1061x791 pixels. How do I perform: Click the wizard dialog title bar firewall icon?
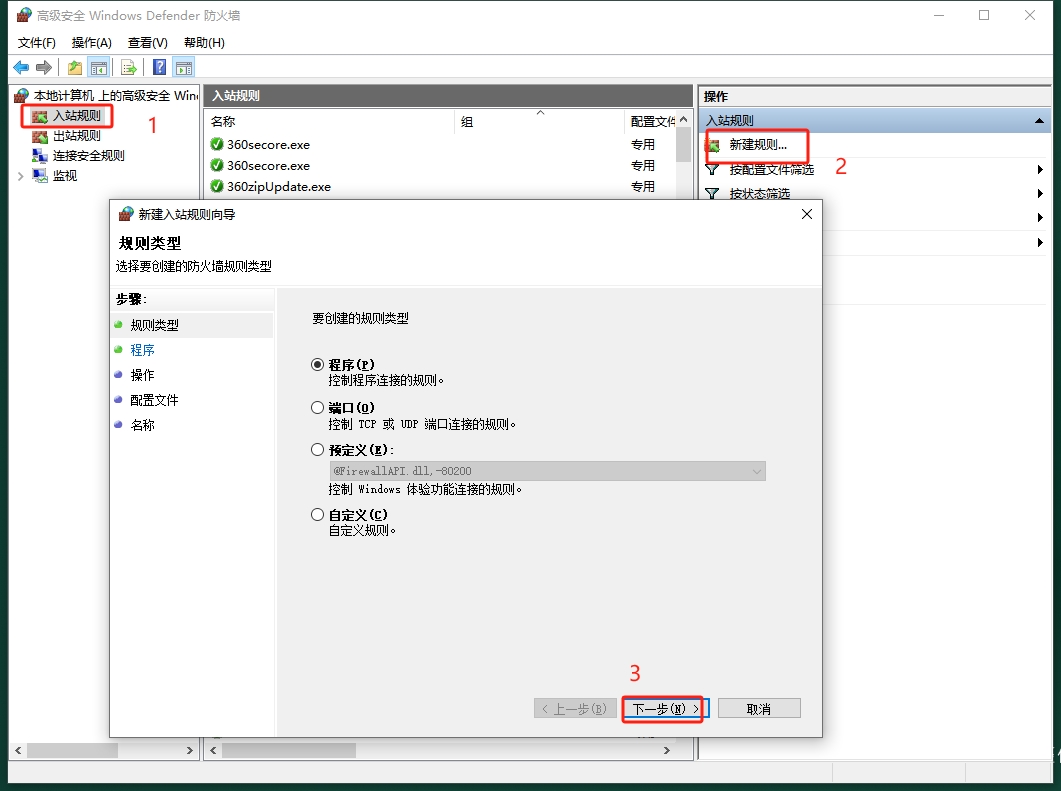pyautogui.click(x=126, y=214)
